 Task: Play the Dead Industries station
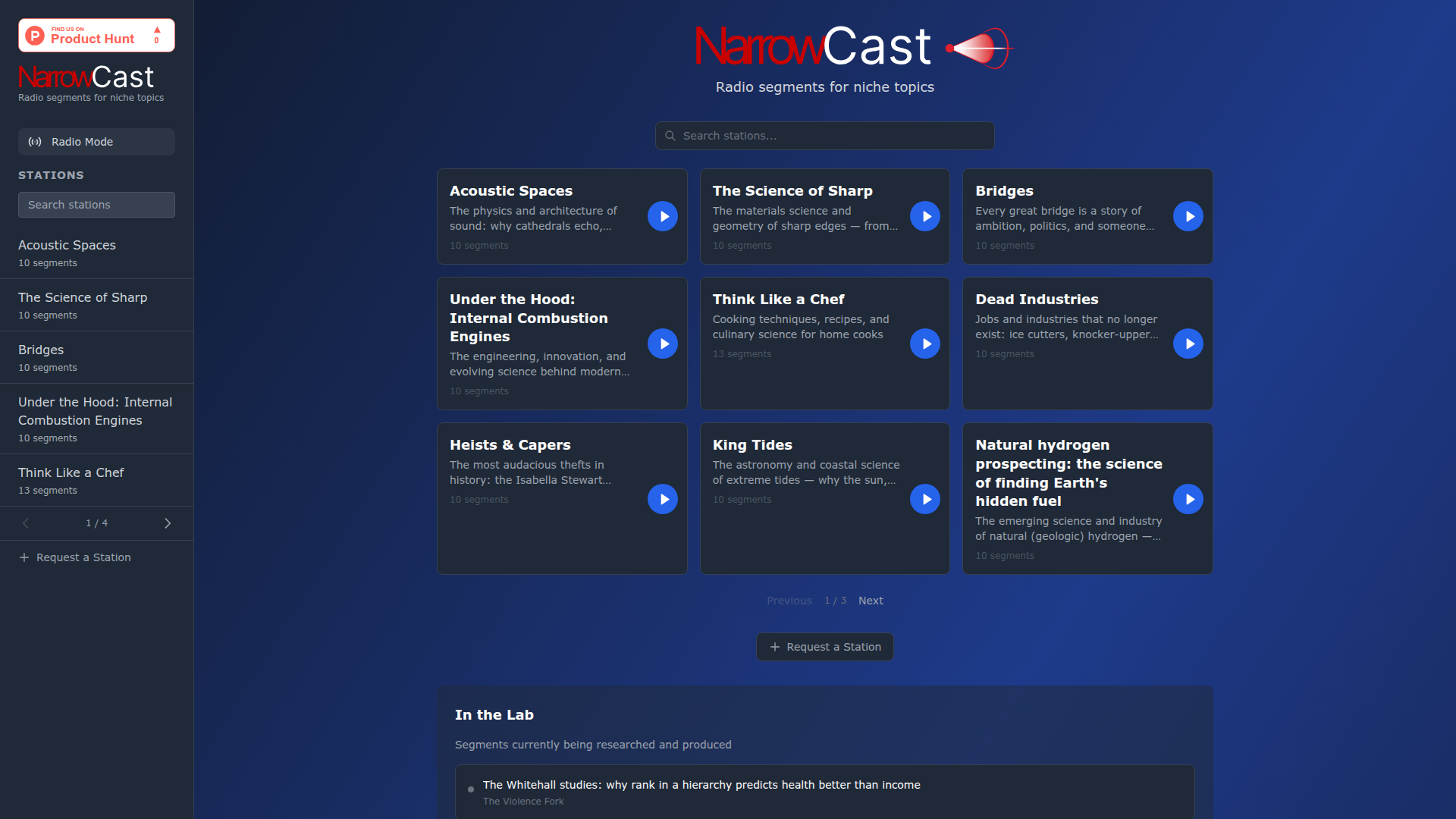[x=1188, y=344]
